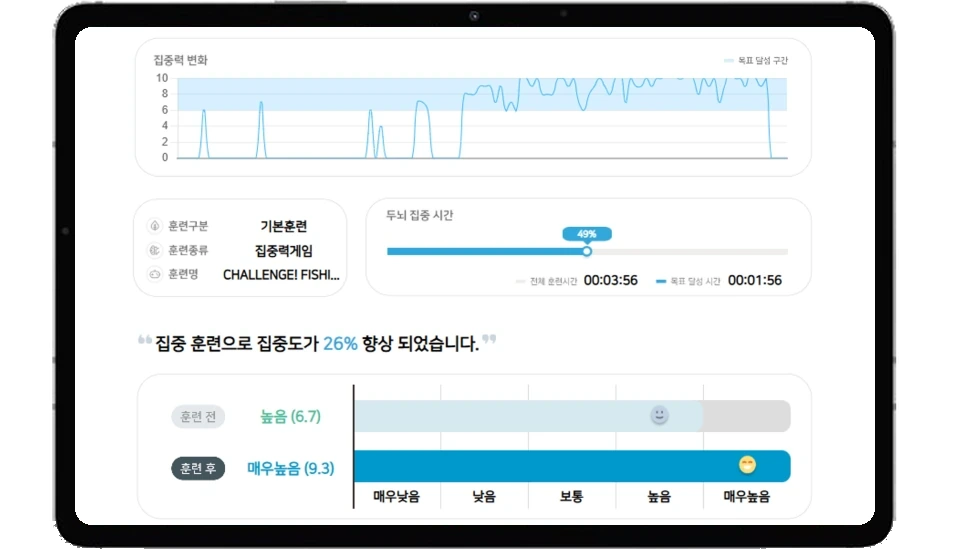The image size is (954, 551).
Task: Click the 훈련종류 icon
Action: (x=155, y=250)
